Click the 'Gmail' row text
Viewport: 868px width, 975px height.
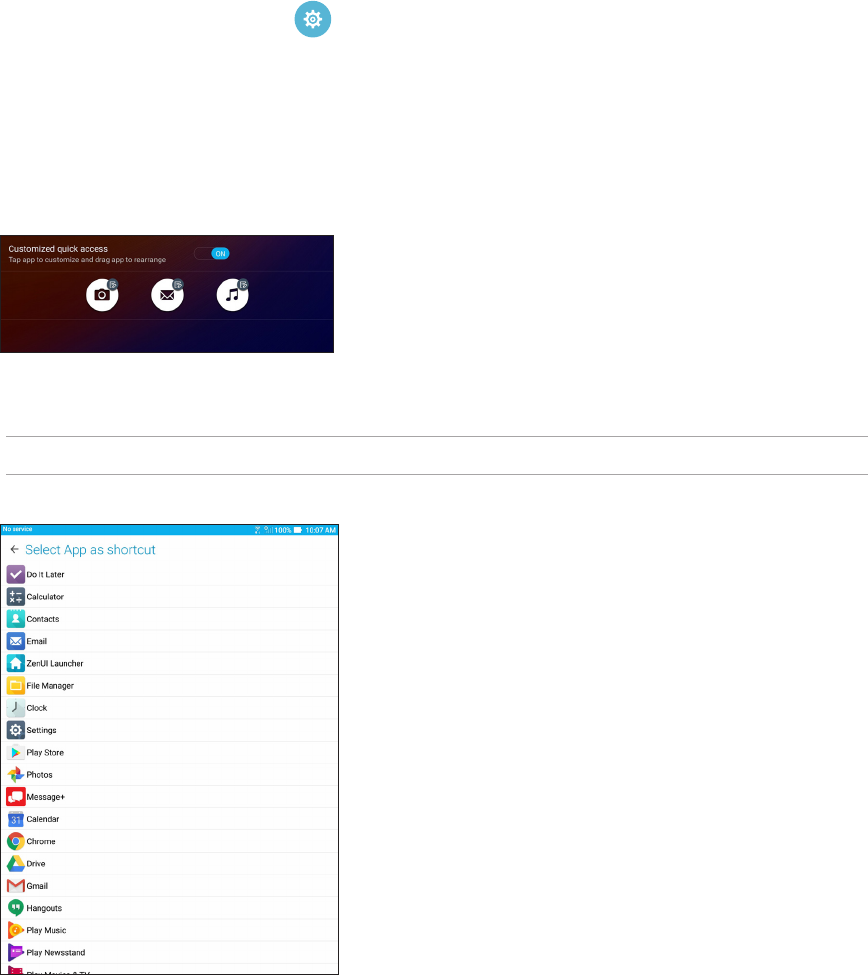tap(37, 886)
